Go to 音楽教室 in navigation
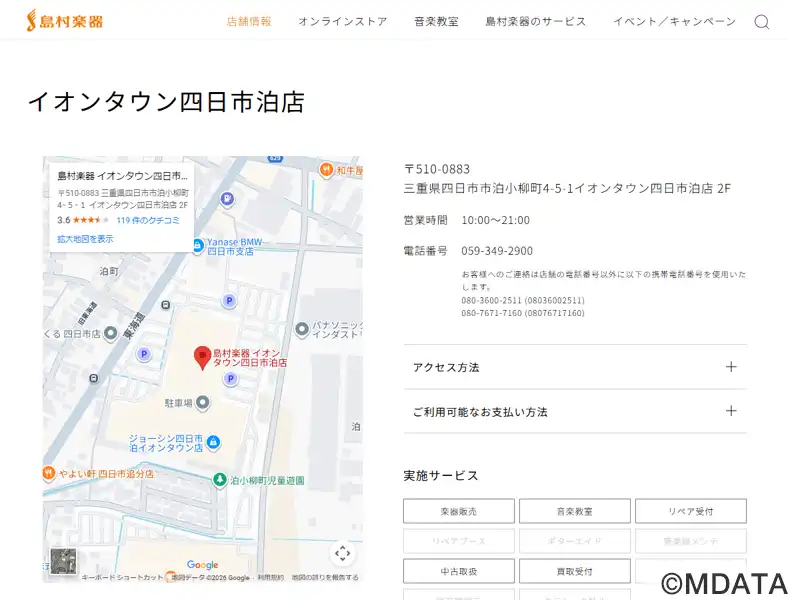Screen dimensions: 800x600 (x=436, y=22)
